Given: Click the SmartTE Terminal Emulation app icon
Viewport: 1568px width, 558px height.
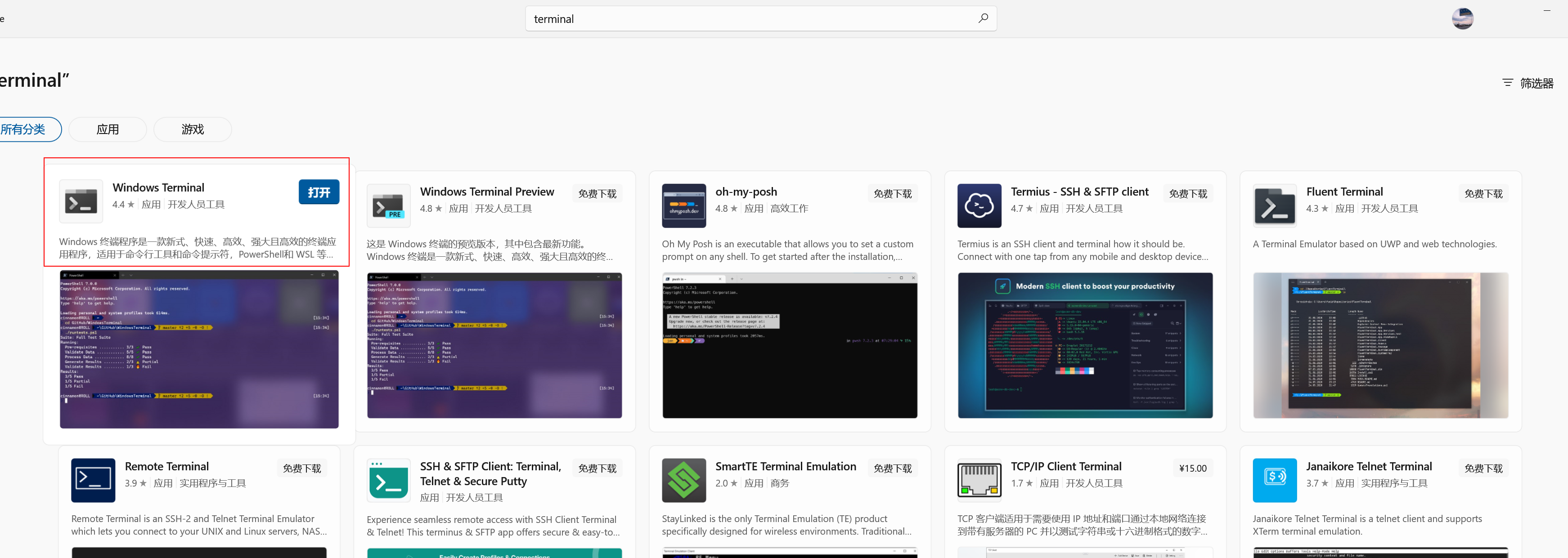Looking at the screenshot, I should point(683,480).
